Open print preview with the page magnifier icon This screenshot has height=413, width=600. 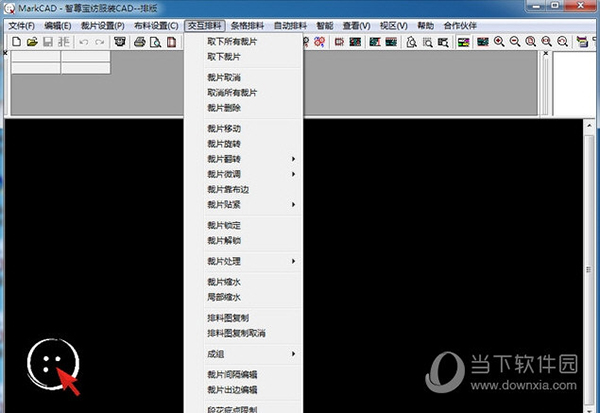click(155, 42)
